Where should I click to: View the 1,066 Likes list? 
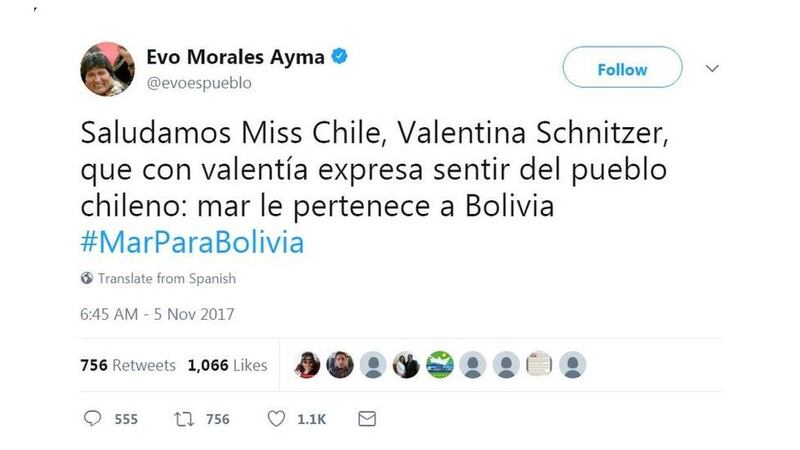pos(228,365)
